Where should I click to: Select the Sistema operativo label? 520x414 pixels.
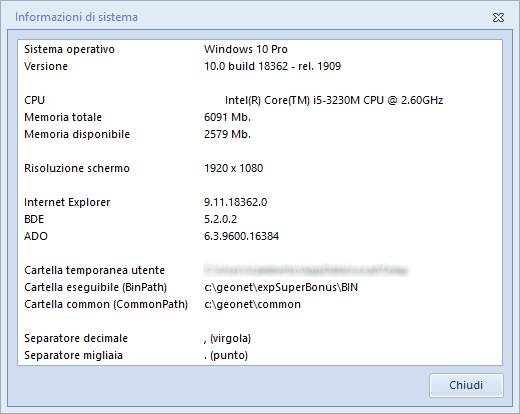click(x=69, y=49)
